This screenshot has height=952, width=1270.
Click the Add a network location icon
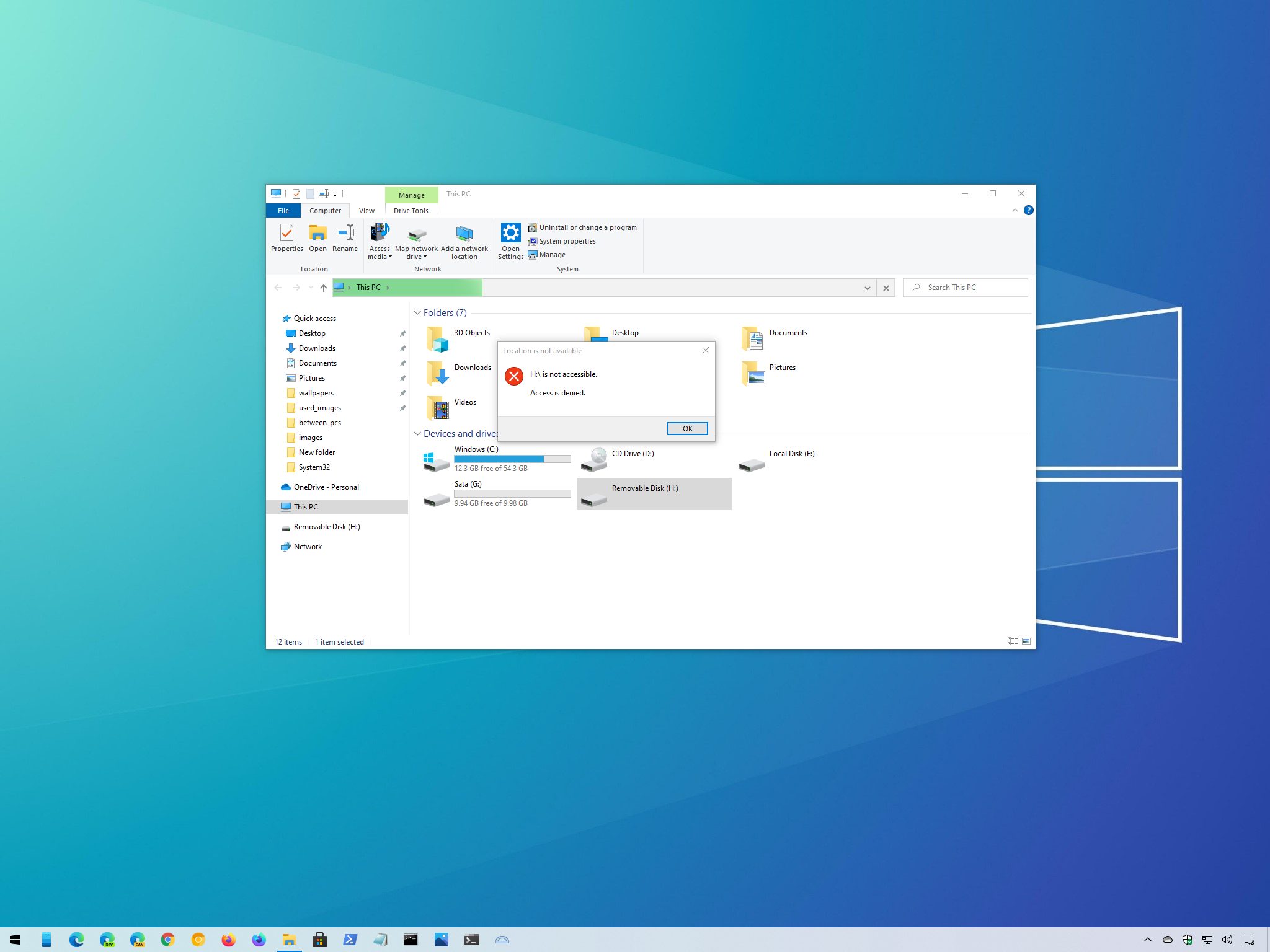coord(464,238)
